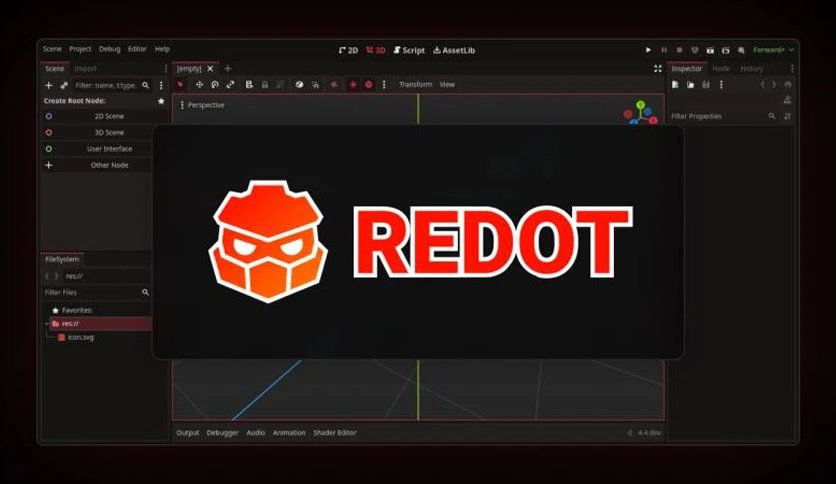Open scene tree extra options dots
836x484 pixels.
point(161,85)
